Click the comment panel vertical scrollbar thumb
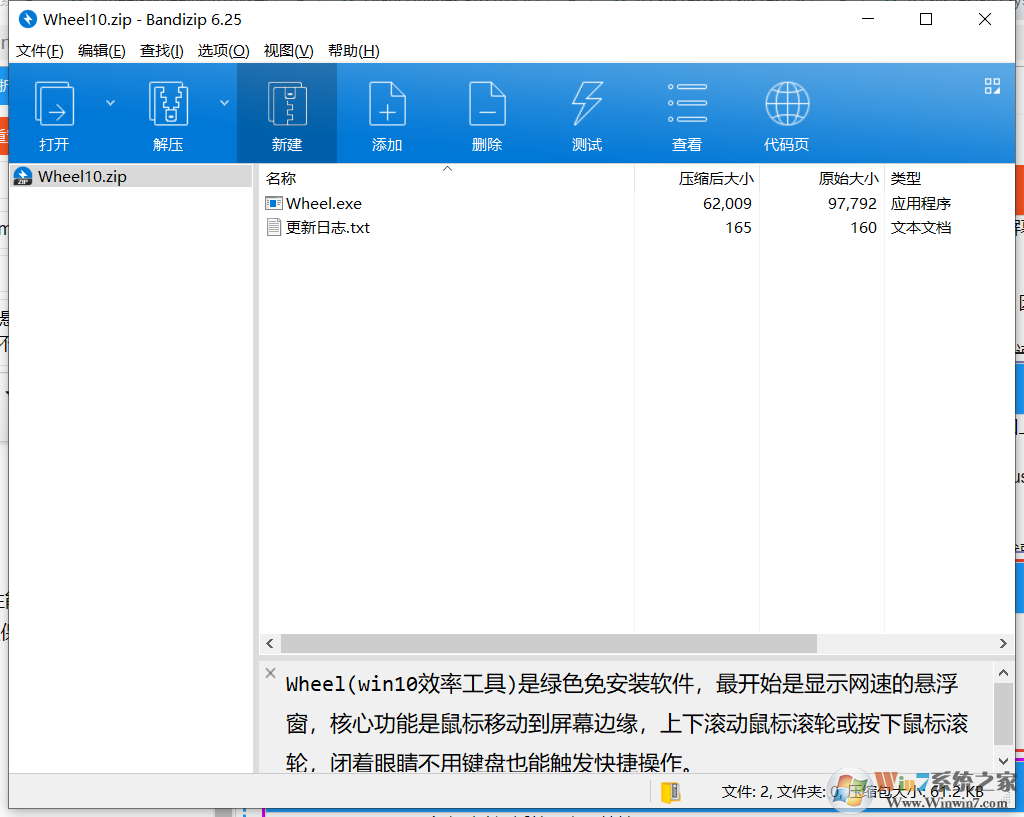Image resolution: width=1024 pixels, height=817 pixels. click(x=1003, y=714)
